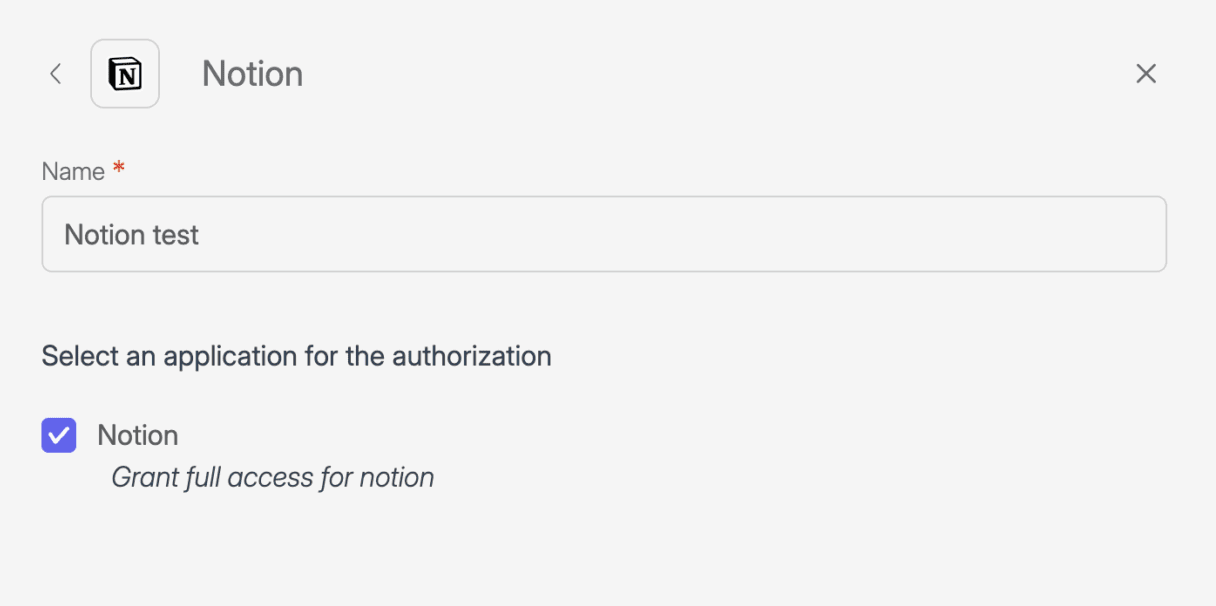Click the Notion logo icon
This screenshot has height=606, width=1216.
pos(125,74)
